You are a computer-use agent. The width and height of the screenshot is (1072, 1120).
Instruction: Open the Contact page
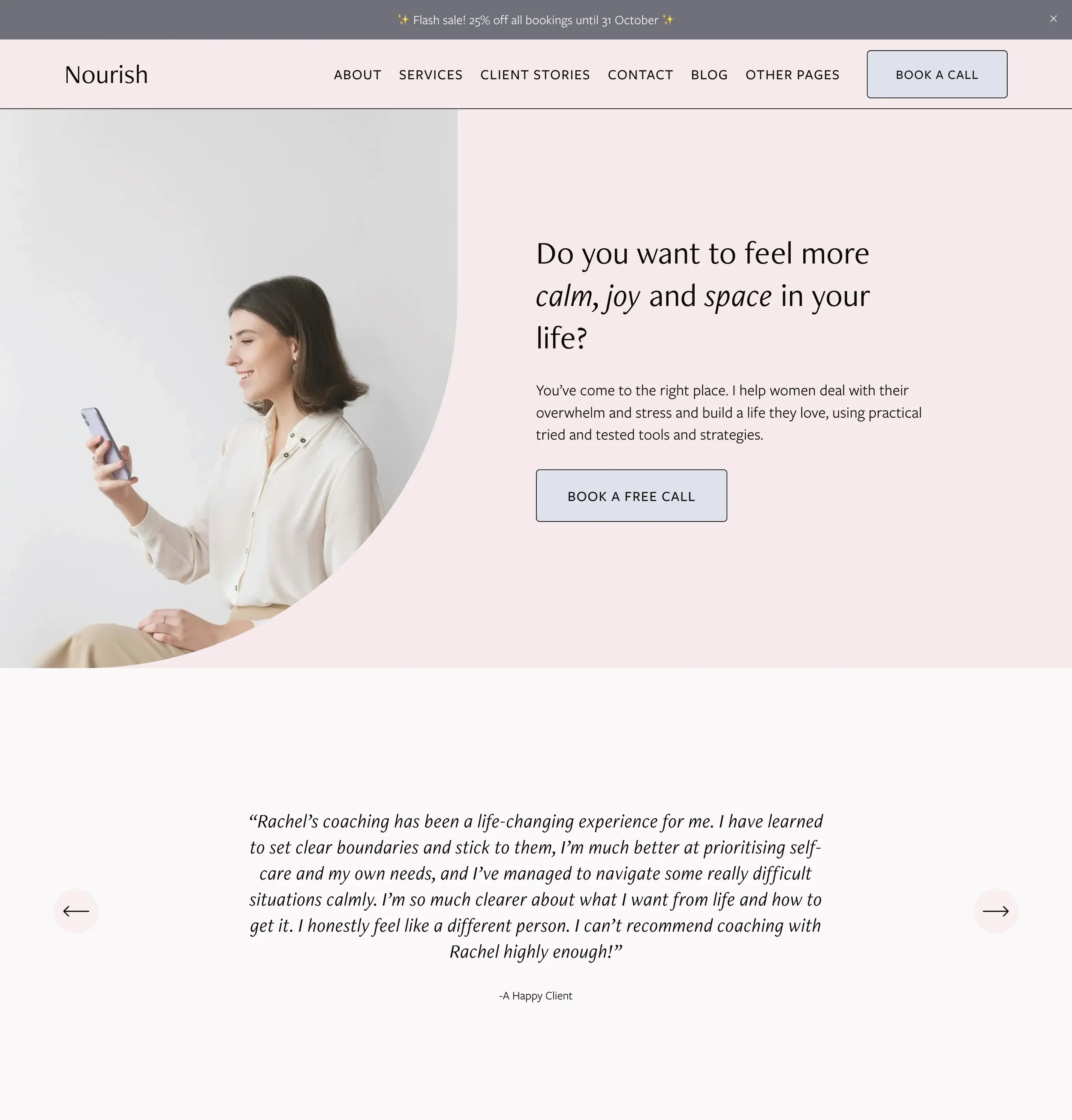pos(641,75)
